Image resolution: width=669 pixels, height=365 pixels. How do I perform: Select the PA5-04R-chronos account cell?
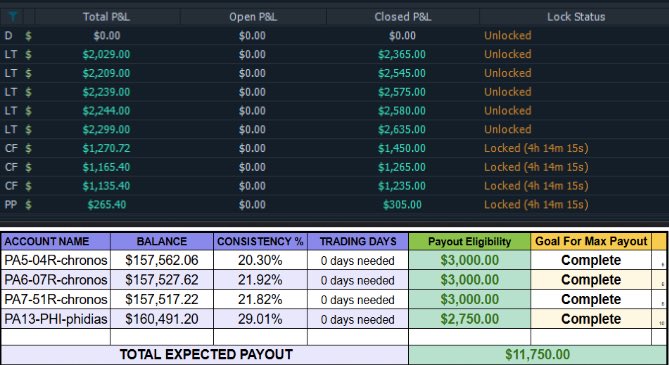click(x=55, y=260)
